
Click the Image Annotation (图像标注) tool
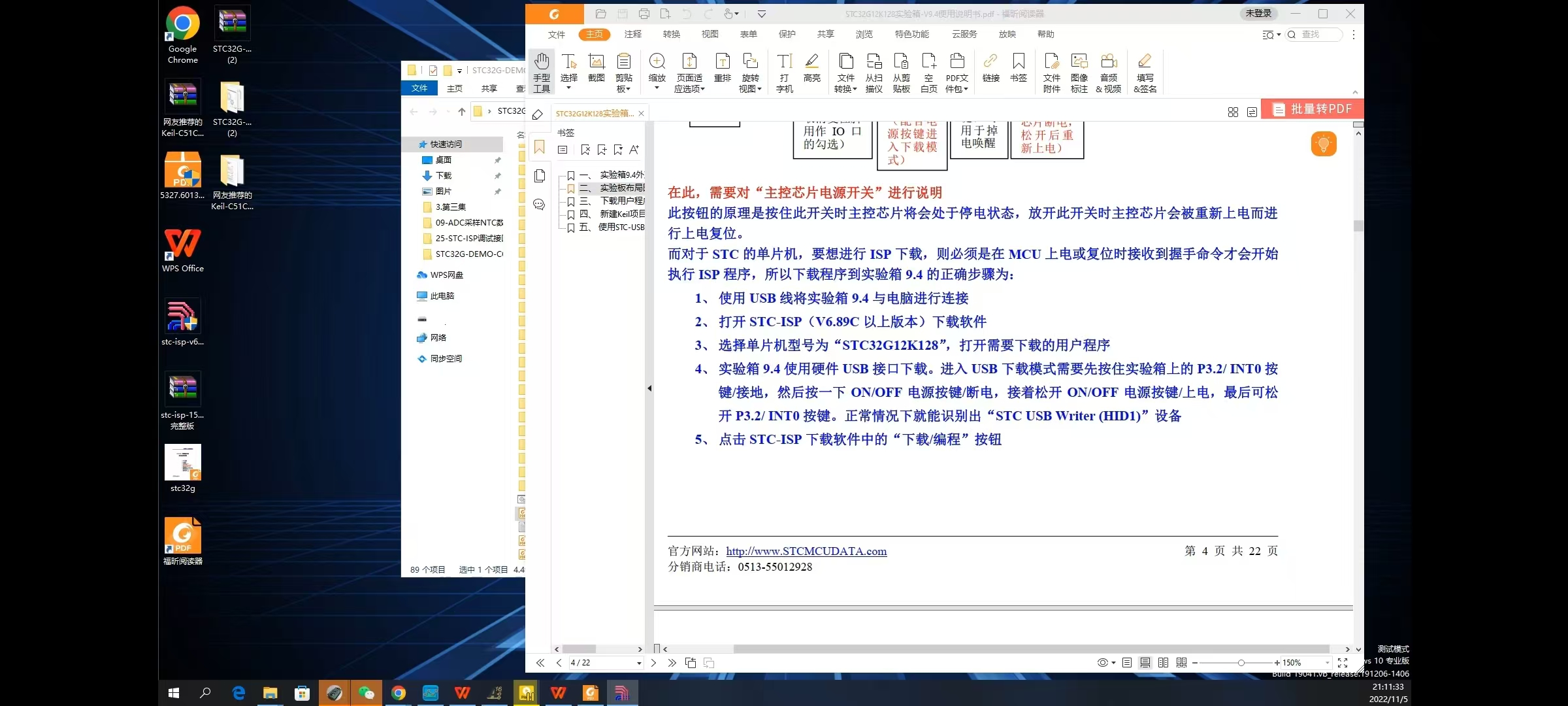click(x=1079, y=73)
